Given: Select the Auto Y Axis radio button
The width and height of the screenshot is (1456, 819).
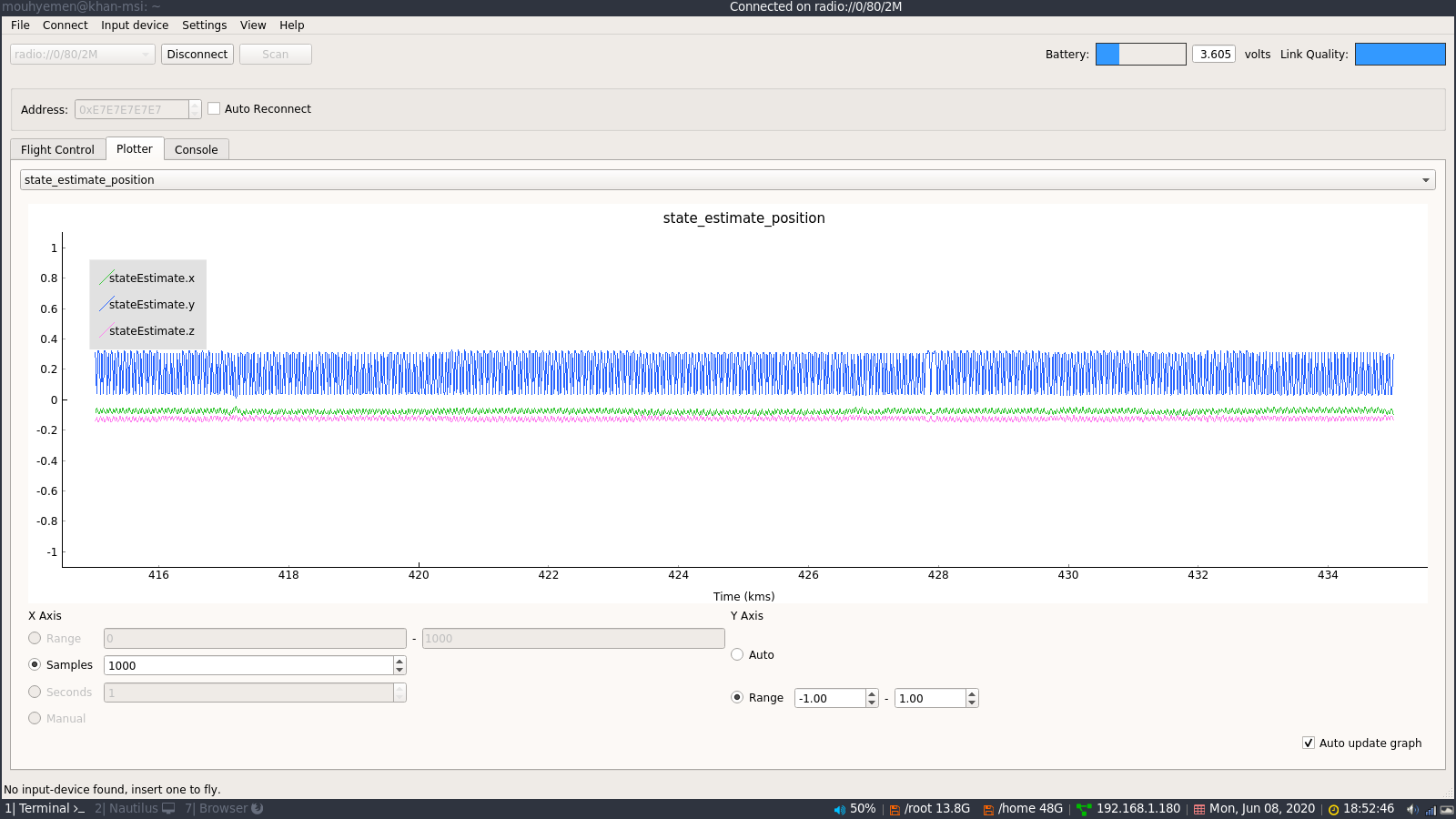Looking at the screenshot, I should pyautogui.click(x=737, y=654).
